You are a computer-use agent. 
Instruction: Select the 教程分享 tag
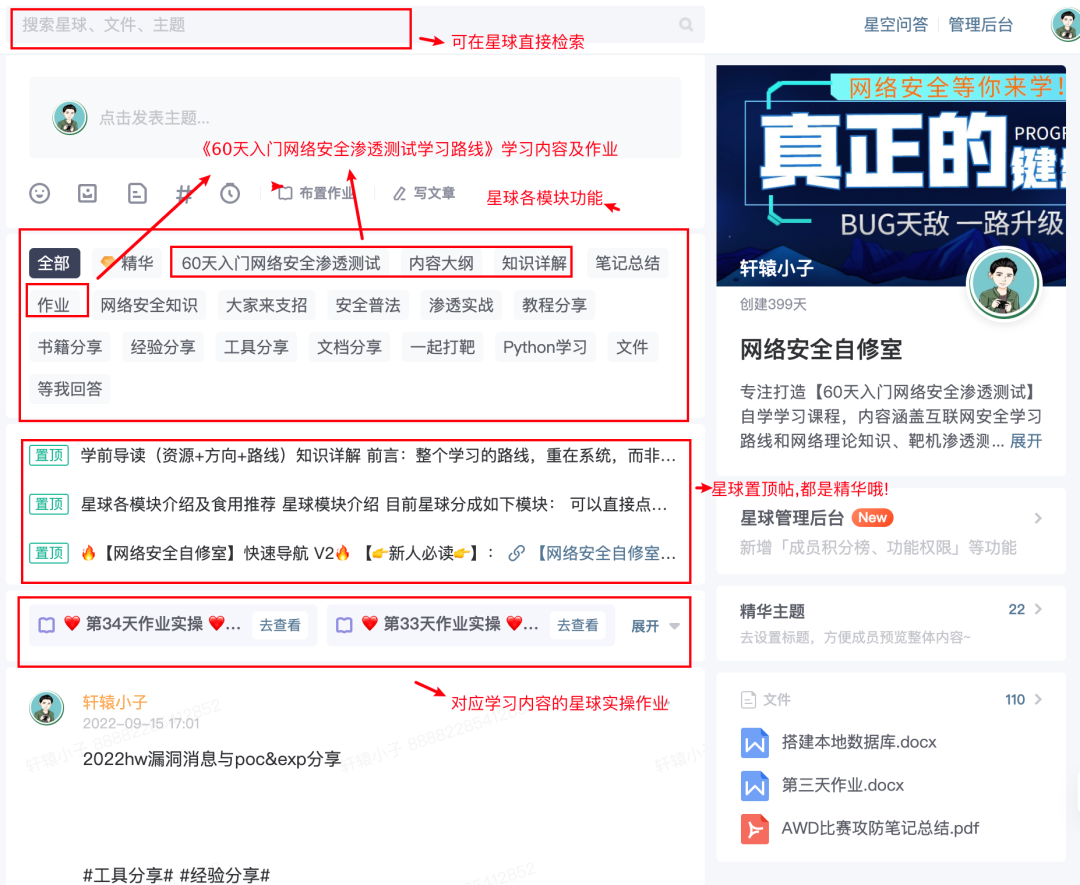tap(554, 305)
